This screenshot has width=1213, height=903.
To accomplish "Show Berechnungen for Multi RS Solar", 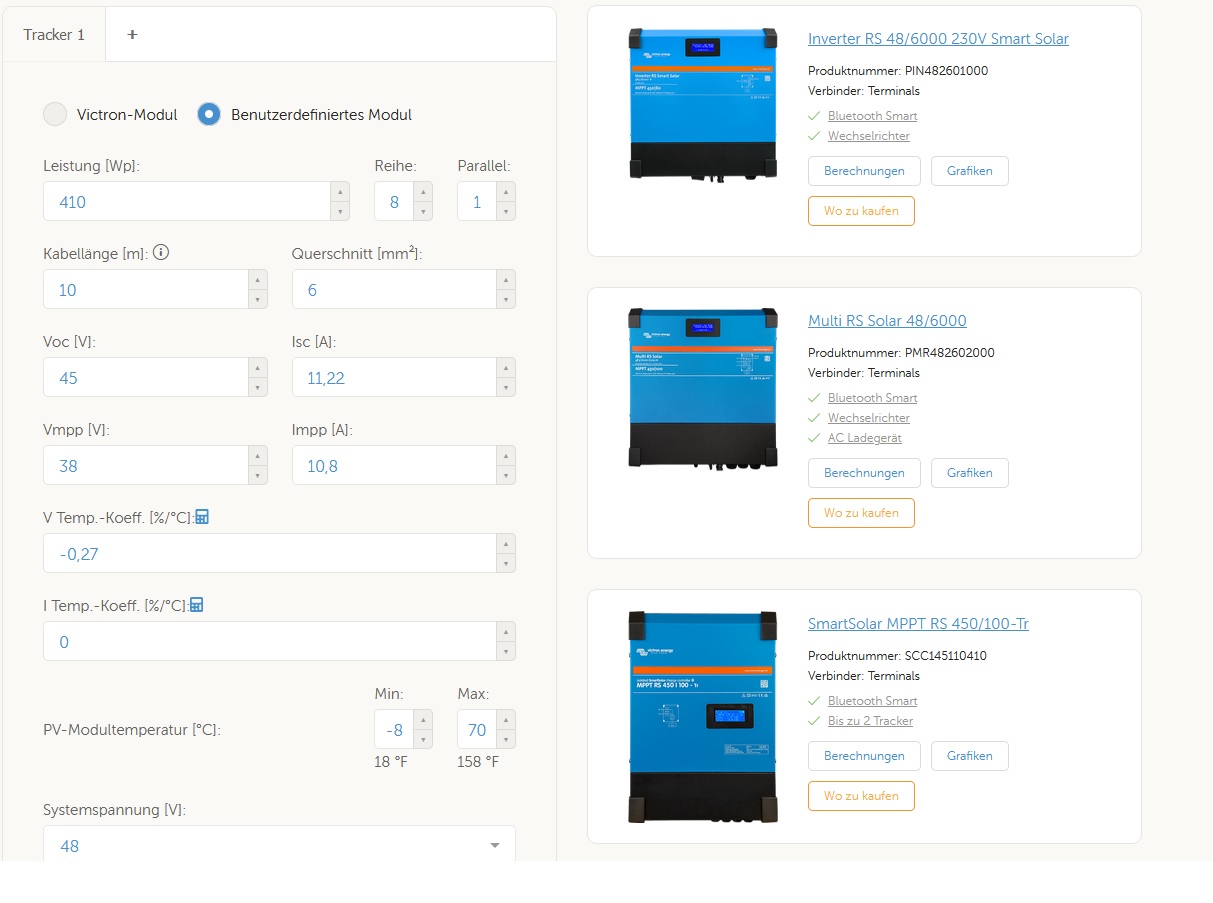I will point(864,473).
